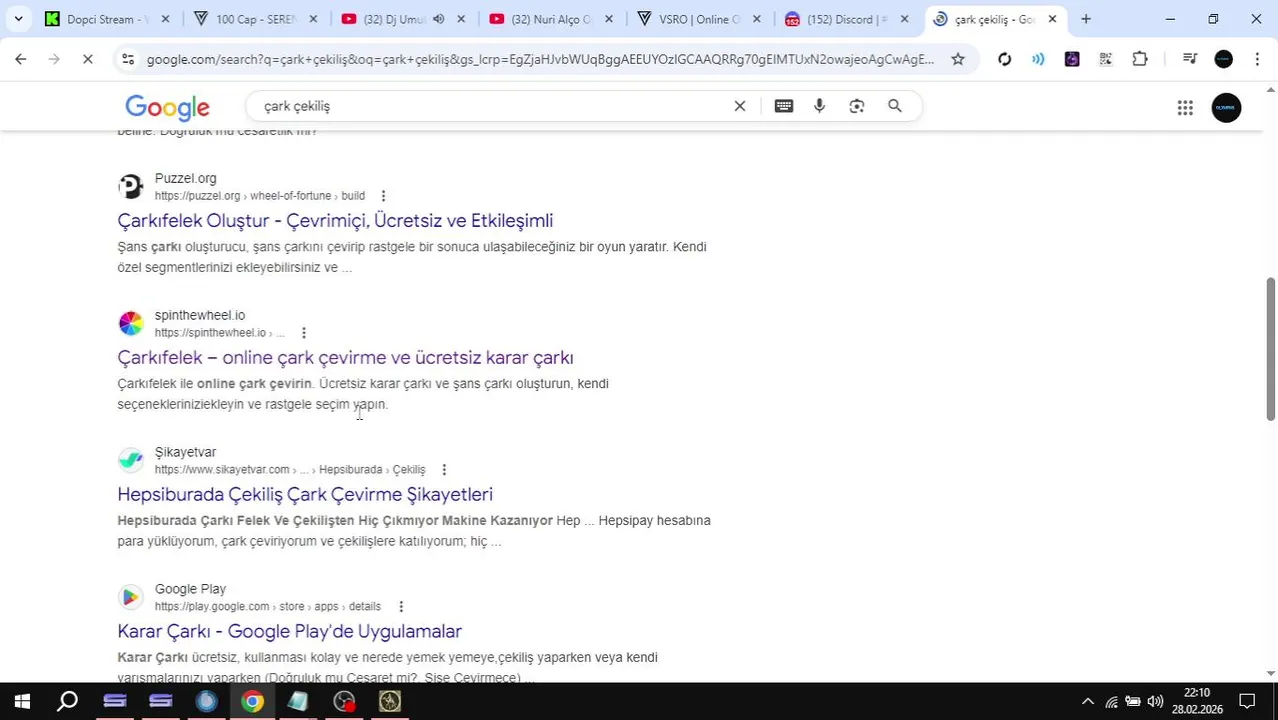This screenshot has height=720, width=1278.
Task: Open the extensions puzzle piece menu
Action: point(1140,59)
